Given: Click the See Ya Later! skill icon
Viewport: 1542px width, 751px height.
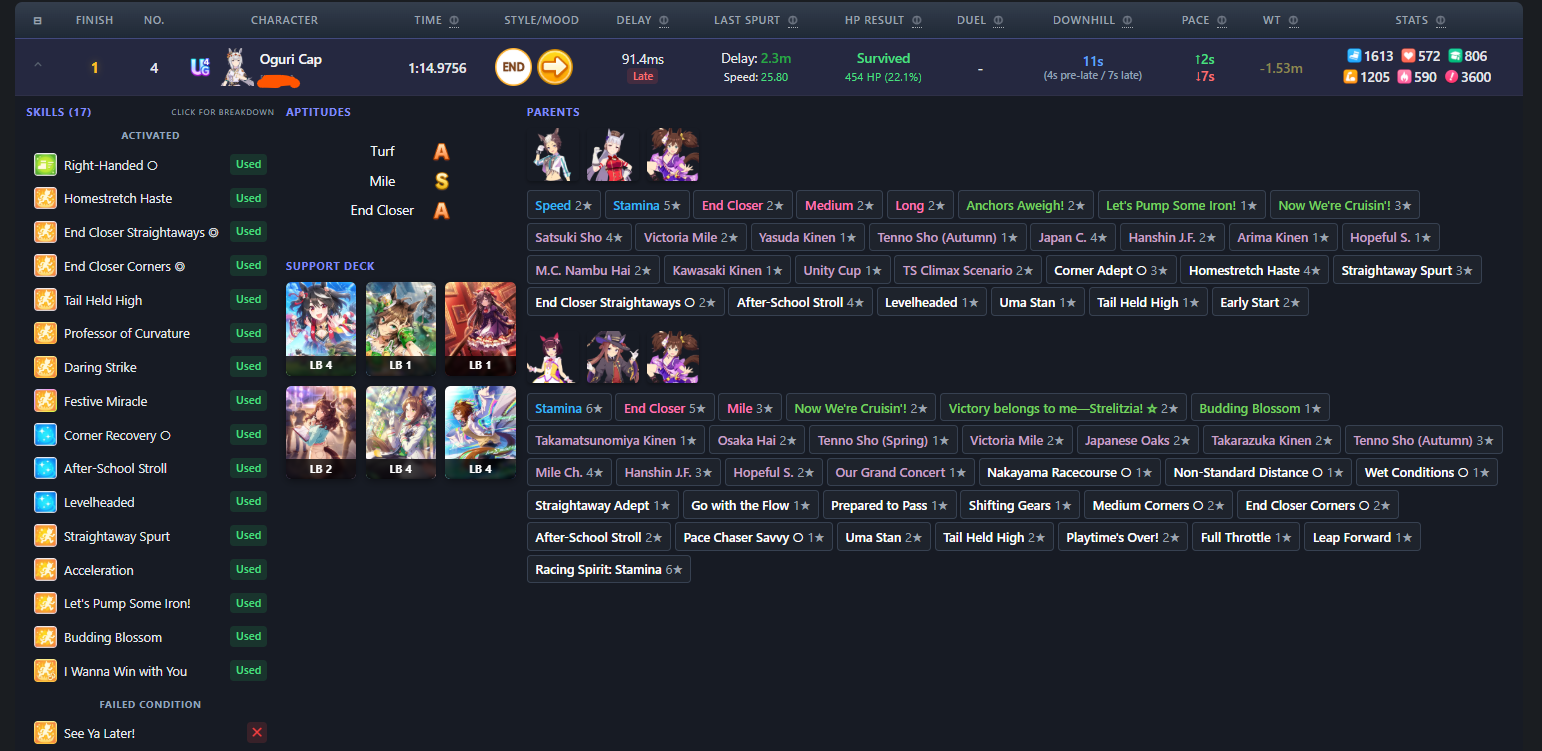Looking at the screenshot, I should 44,733.
